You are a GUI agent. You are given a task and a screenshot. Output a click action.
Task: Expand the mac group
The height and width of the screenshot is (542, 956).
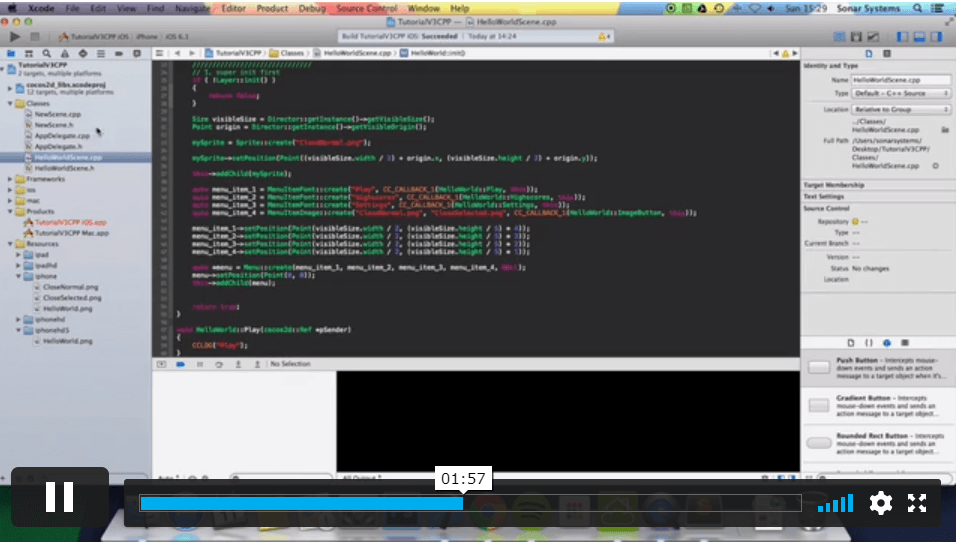10,201
